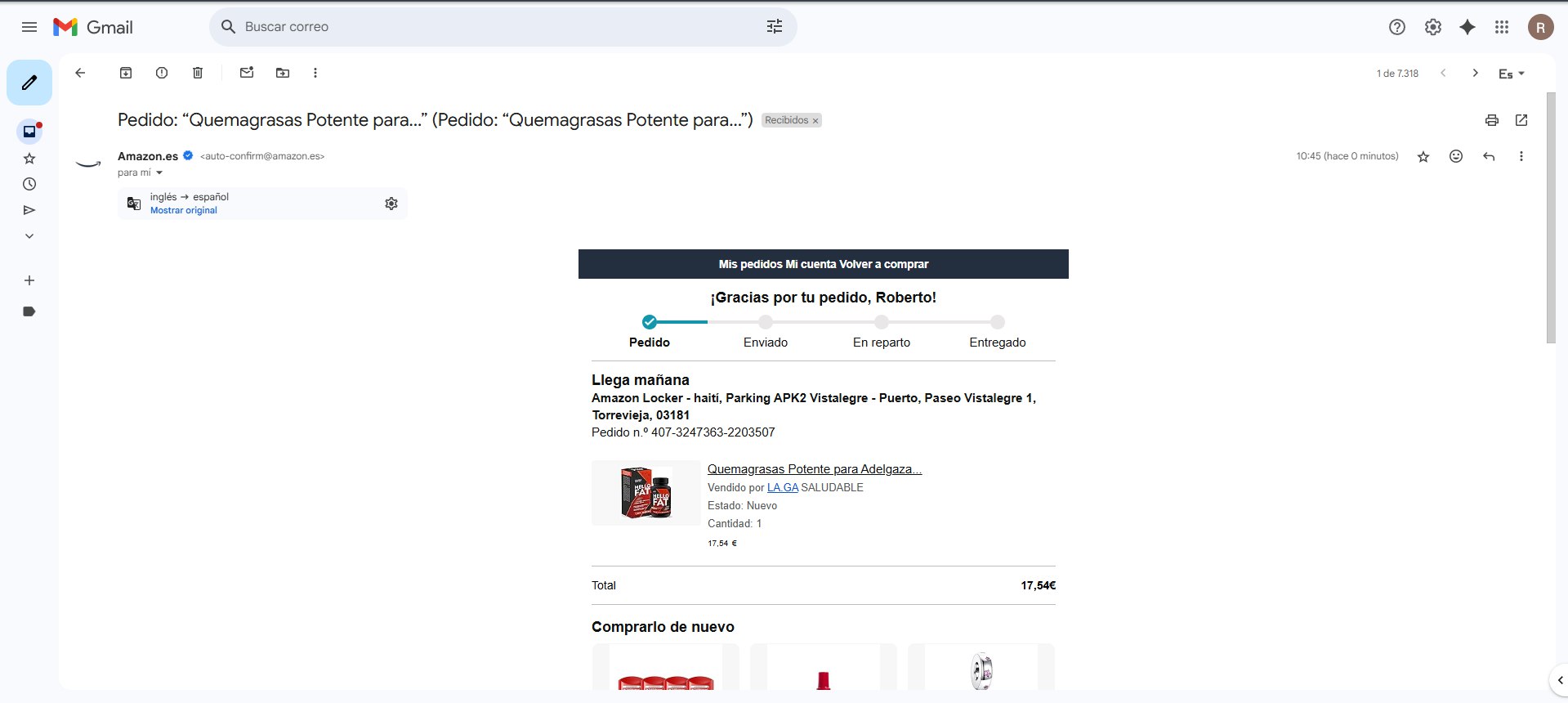Screen dimensions: 1568x703
Task: Reply to the Amazon.es message
Action: pos(1489,156)
